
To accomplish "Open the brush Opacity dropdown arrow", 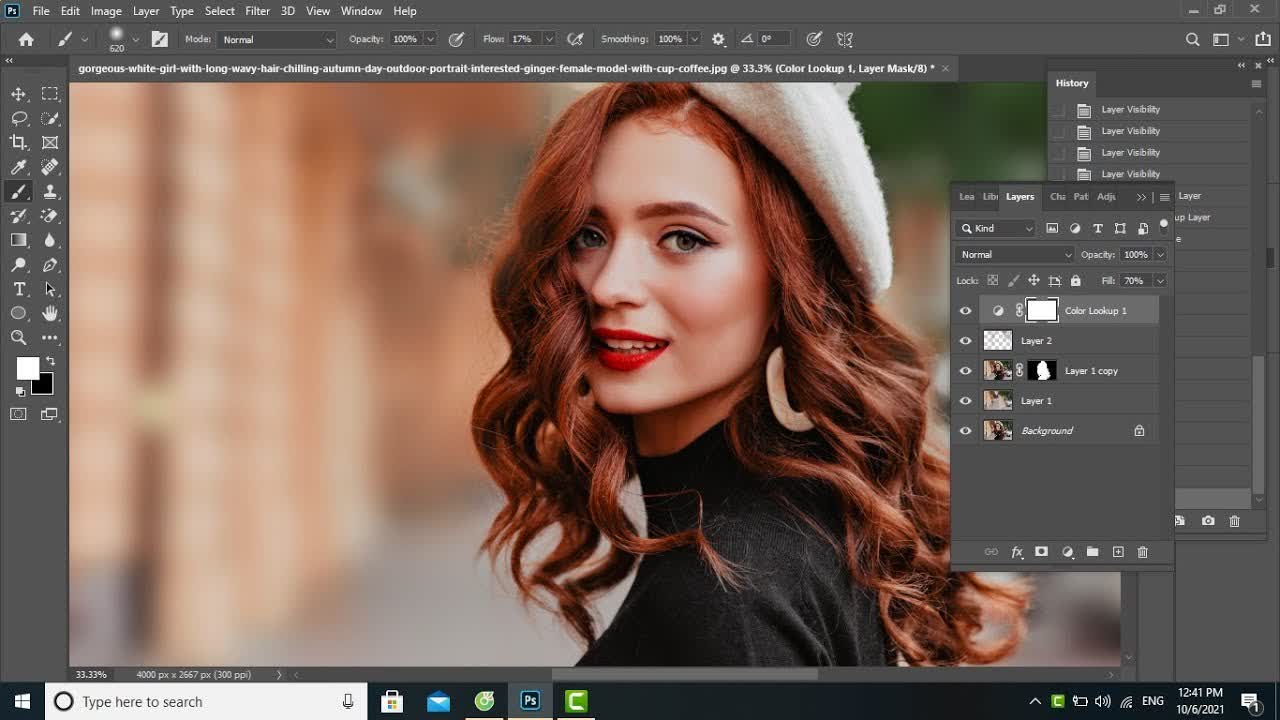I will pos(430,39).
